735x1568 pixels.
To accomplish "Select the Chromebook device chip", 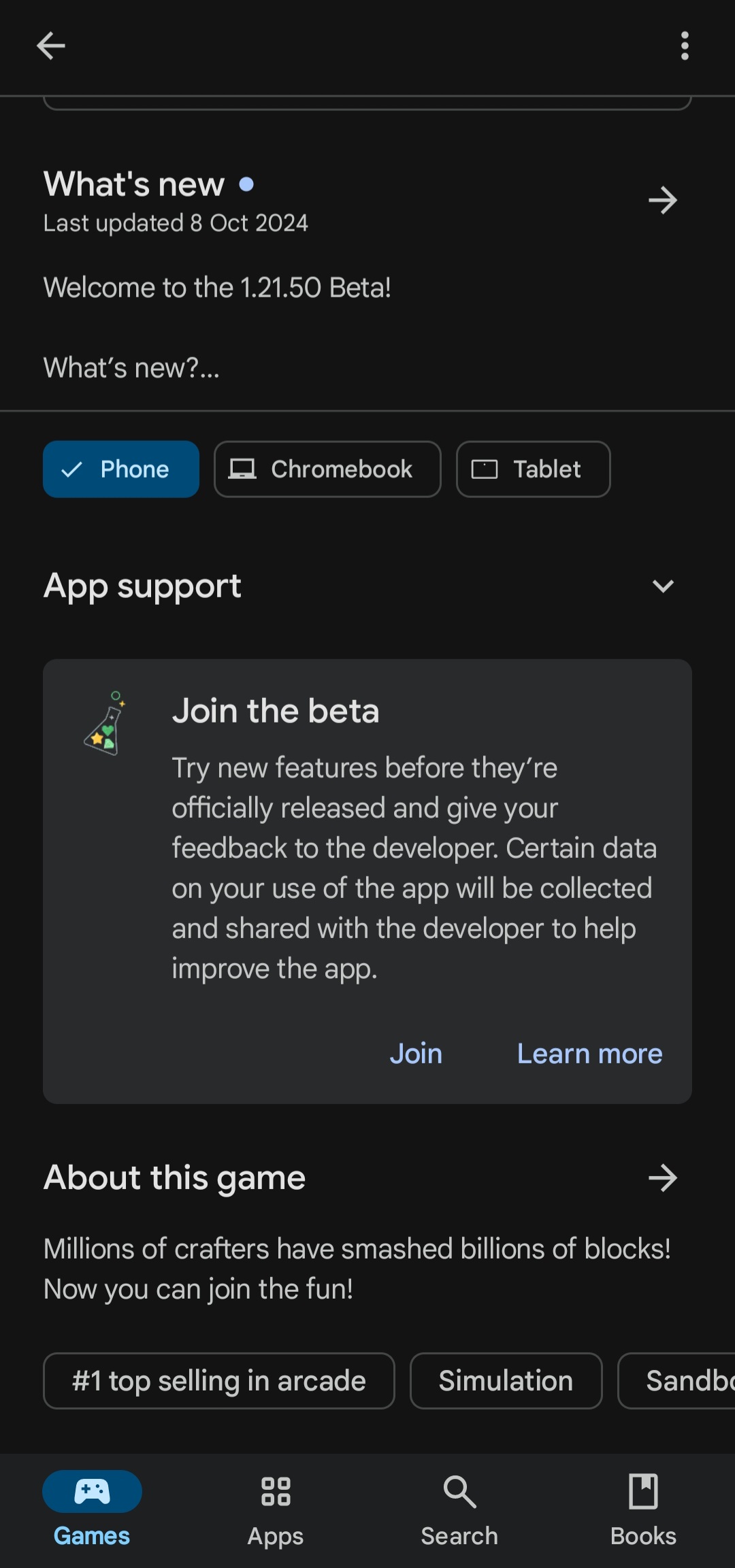I will pyautogui.click(x=327, y=469).
